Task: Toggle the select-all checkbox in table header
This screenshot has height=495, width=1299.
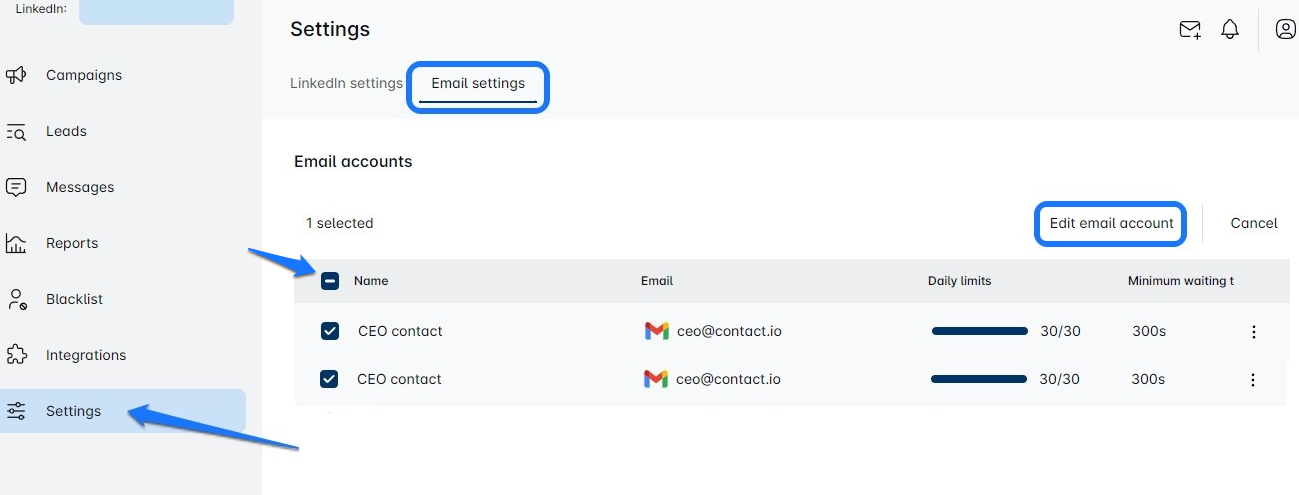Action: pos(330,281)
